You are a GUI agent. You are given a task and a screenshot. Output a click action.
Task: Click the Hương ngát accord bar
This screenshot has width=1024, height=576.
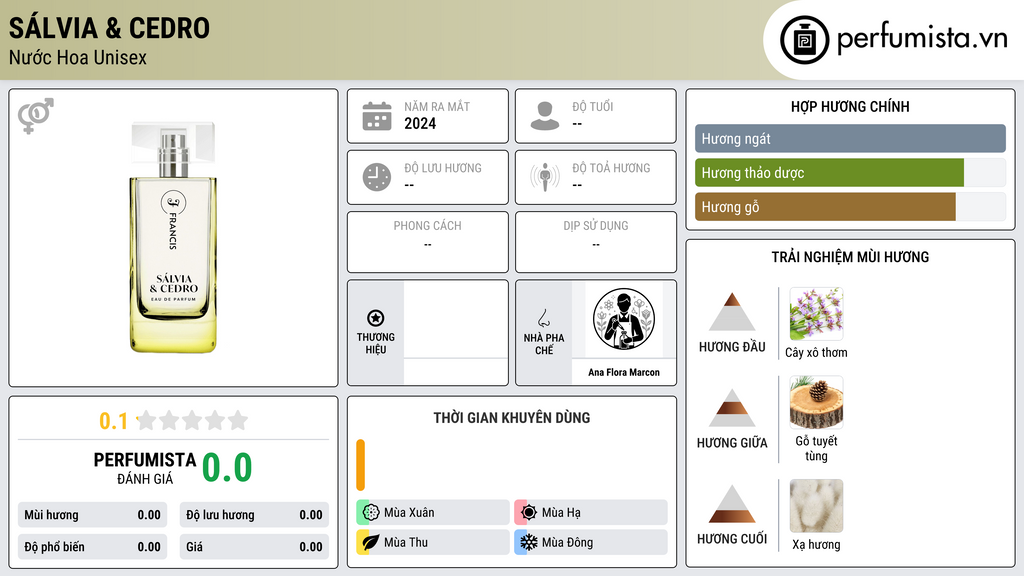(x=850, y=138)
